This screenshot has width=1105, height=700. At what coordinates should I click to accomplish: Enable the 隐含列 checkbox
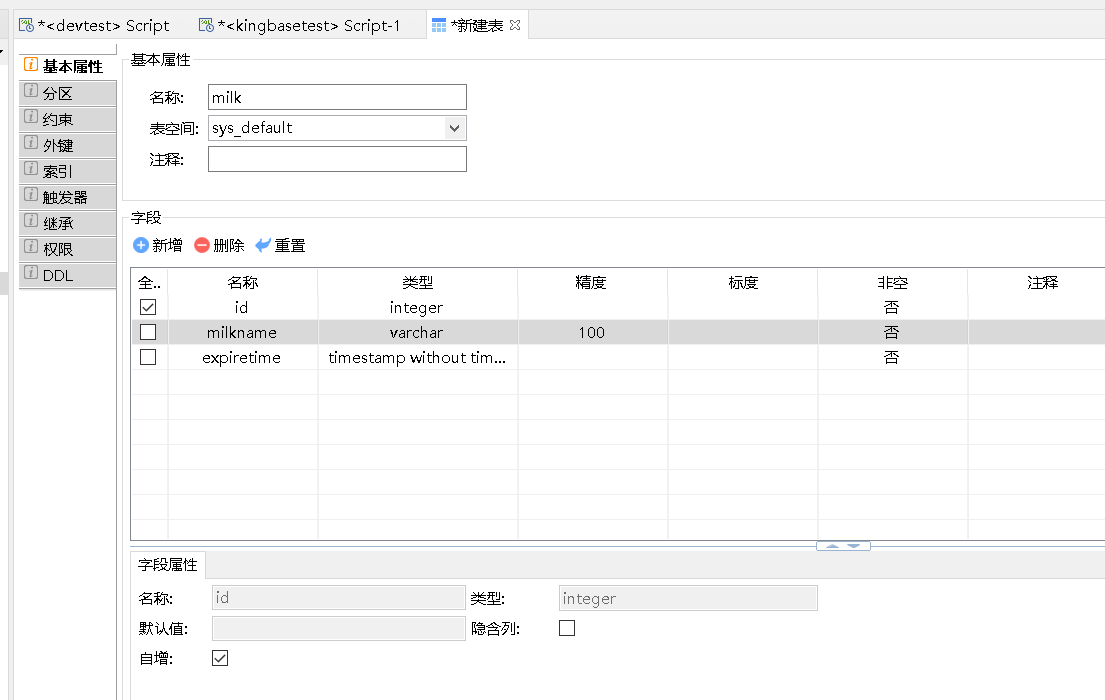tap(567, 628)
